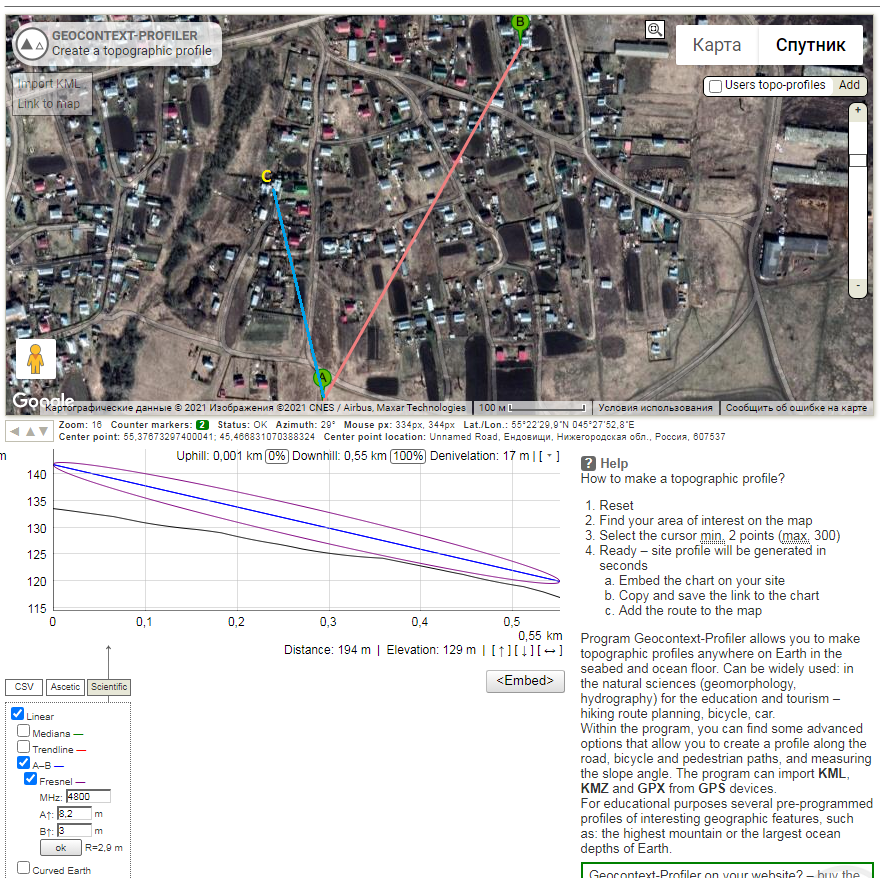Select the CSV tab
Image resolution: width=880 pixels, height=878 pixels.
click(x=24, y=687)
